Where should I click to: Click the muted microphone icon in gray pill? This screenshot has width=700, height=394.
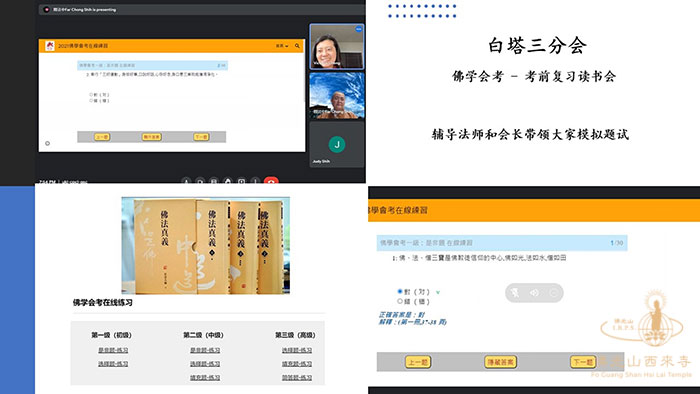pyautogui.click(x=515, y=293)
